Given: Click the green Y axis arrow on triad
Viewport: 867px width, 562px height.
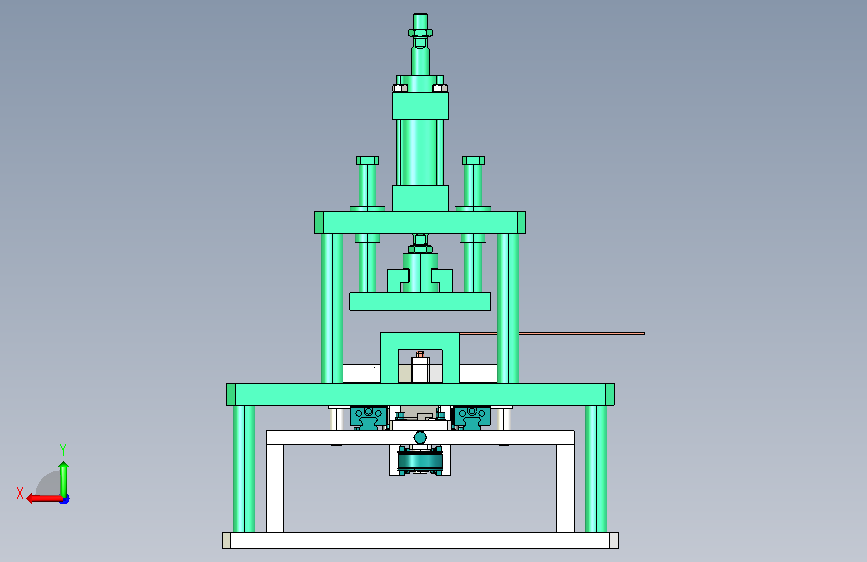Looking at the screenshot, I should coord(64,479).
